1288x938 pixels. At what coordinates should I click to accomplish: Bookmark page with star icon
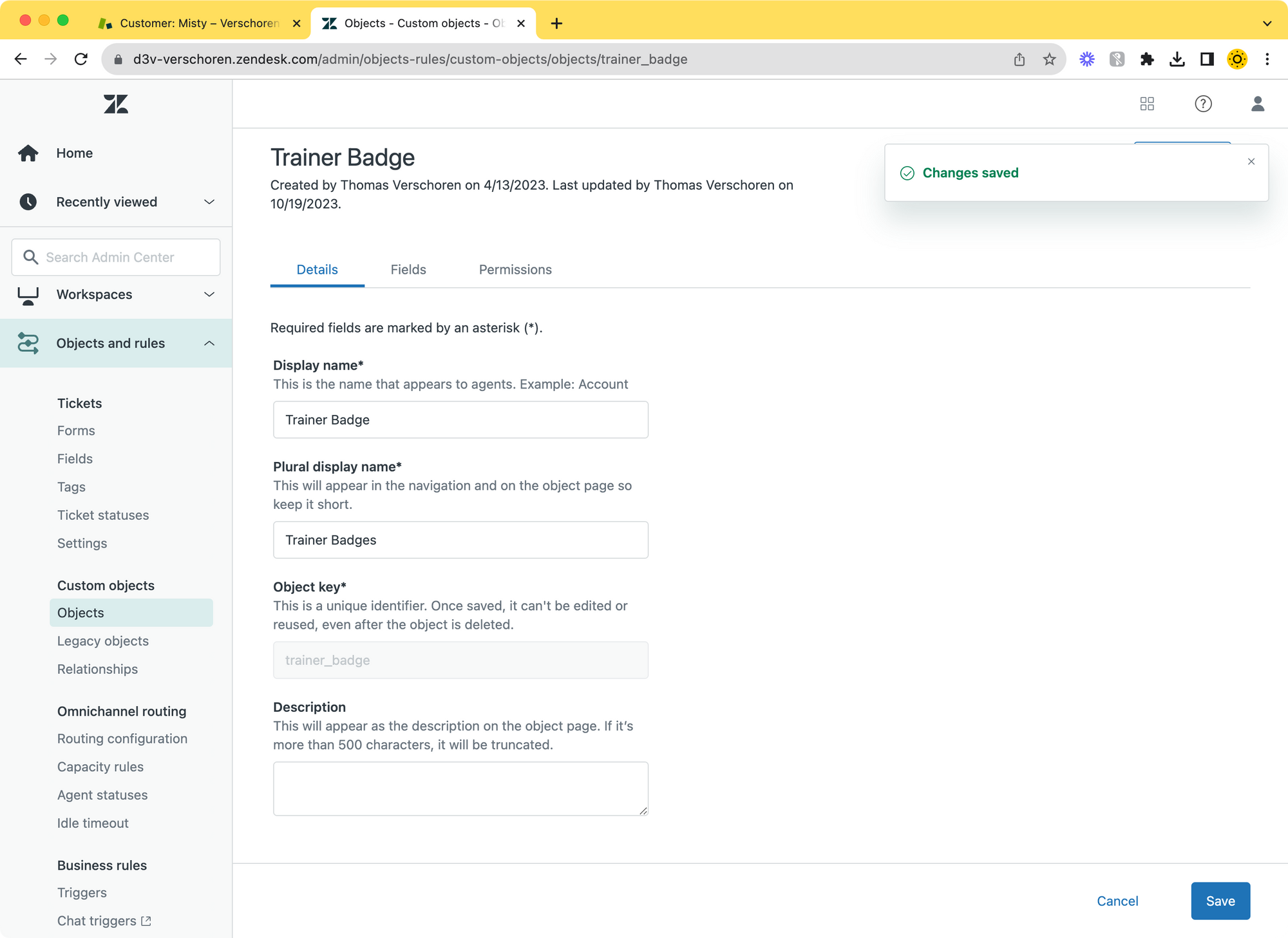1049,59
